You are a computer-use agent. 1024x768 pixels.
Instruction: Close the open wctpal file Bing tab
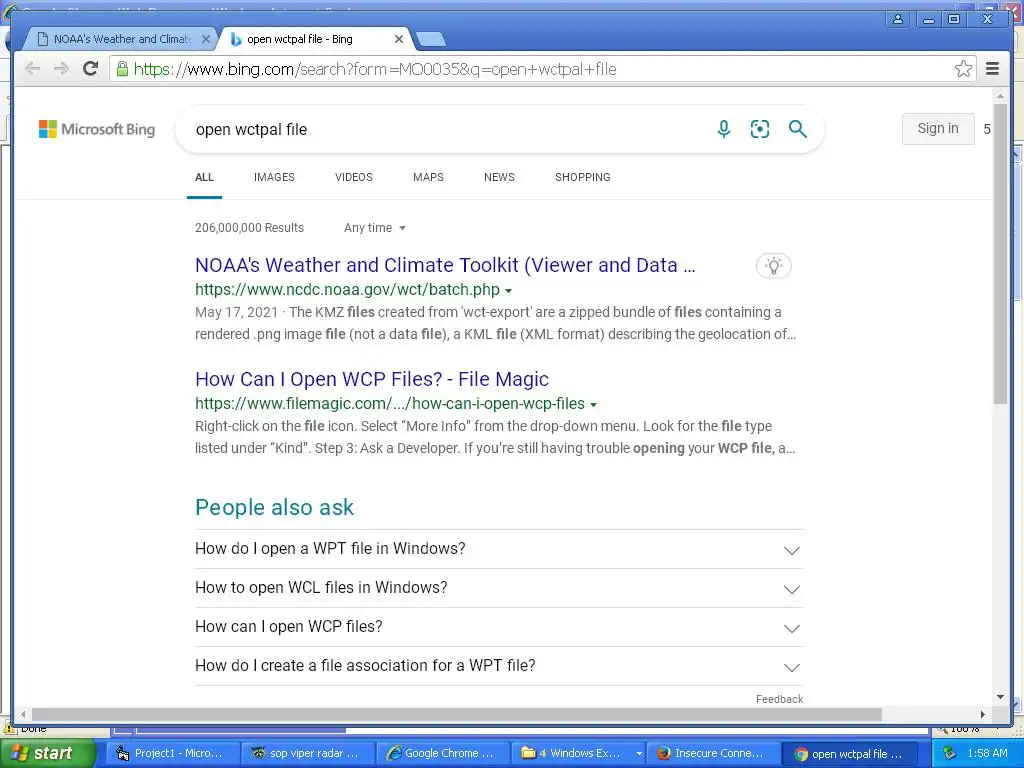399,39
